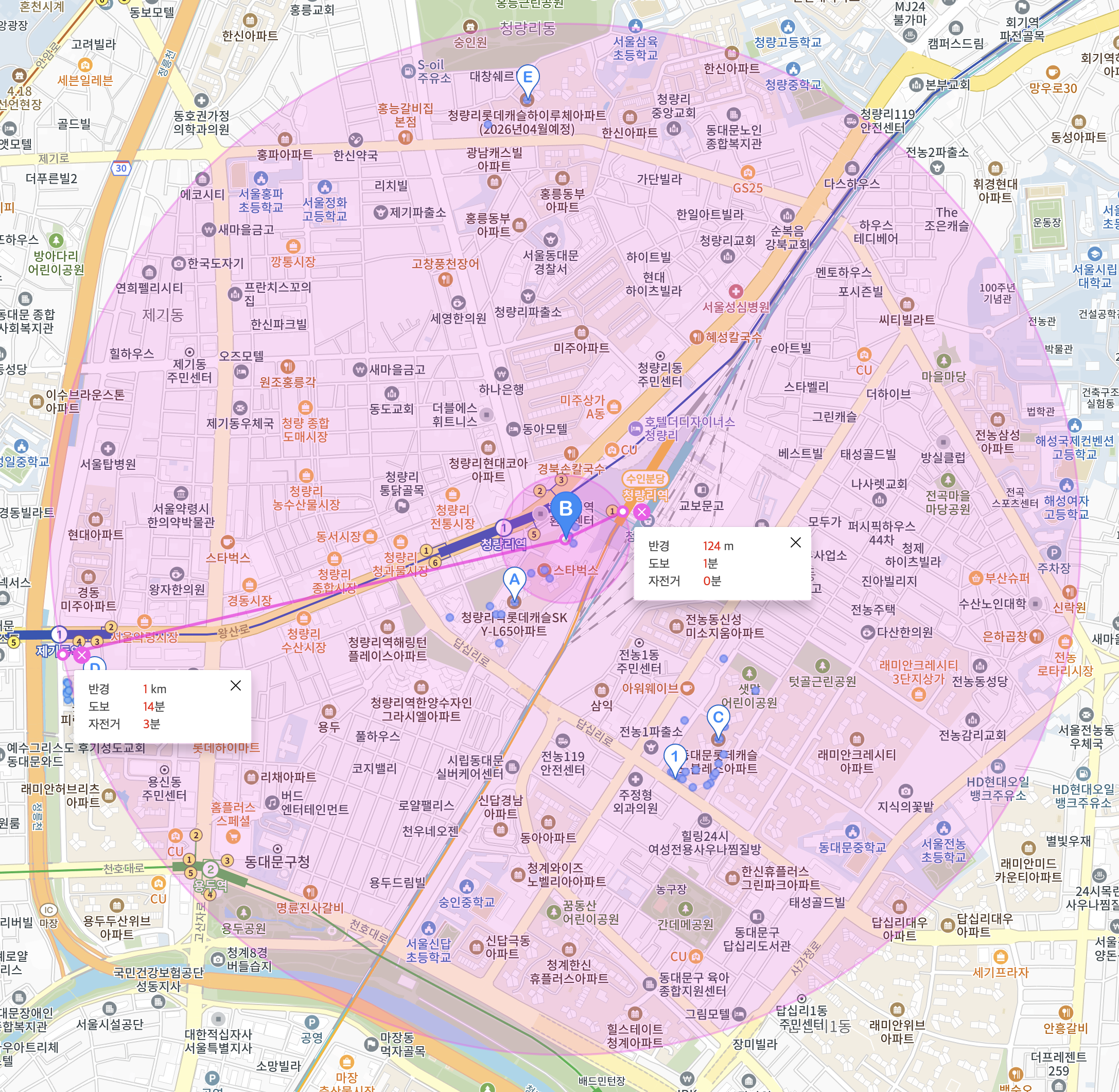Click the 신락원 restaurant icon
The image size is (1119, 1092).
(1069, 592)
